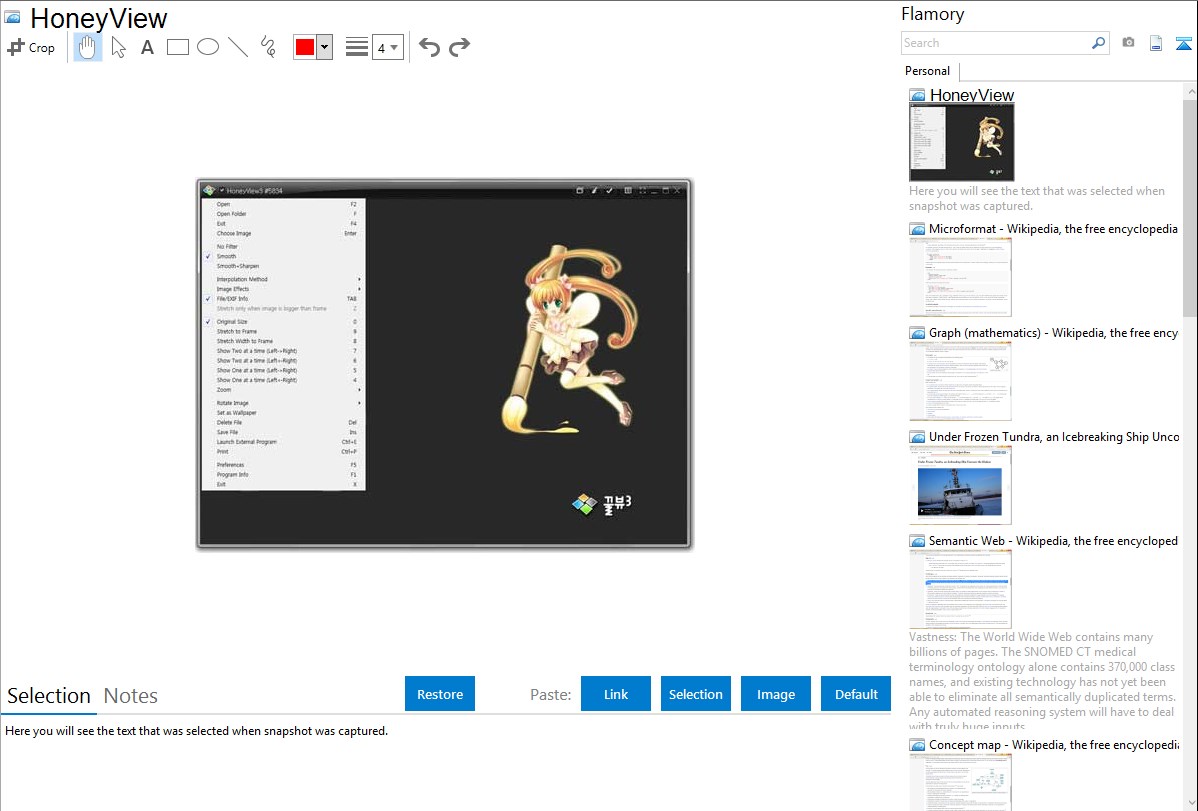Viewport: 1198px width, 811px height.
Task: Pick the rectangle shape tool
Action: pos(178,47)
